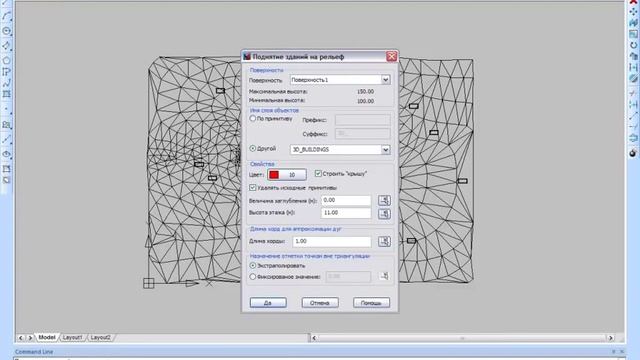The width and height of the screenshot is (640, 360).
Task: Select the 'Фиксированное значение' radio option
Action: tap(253, 277)
